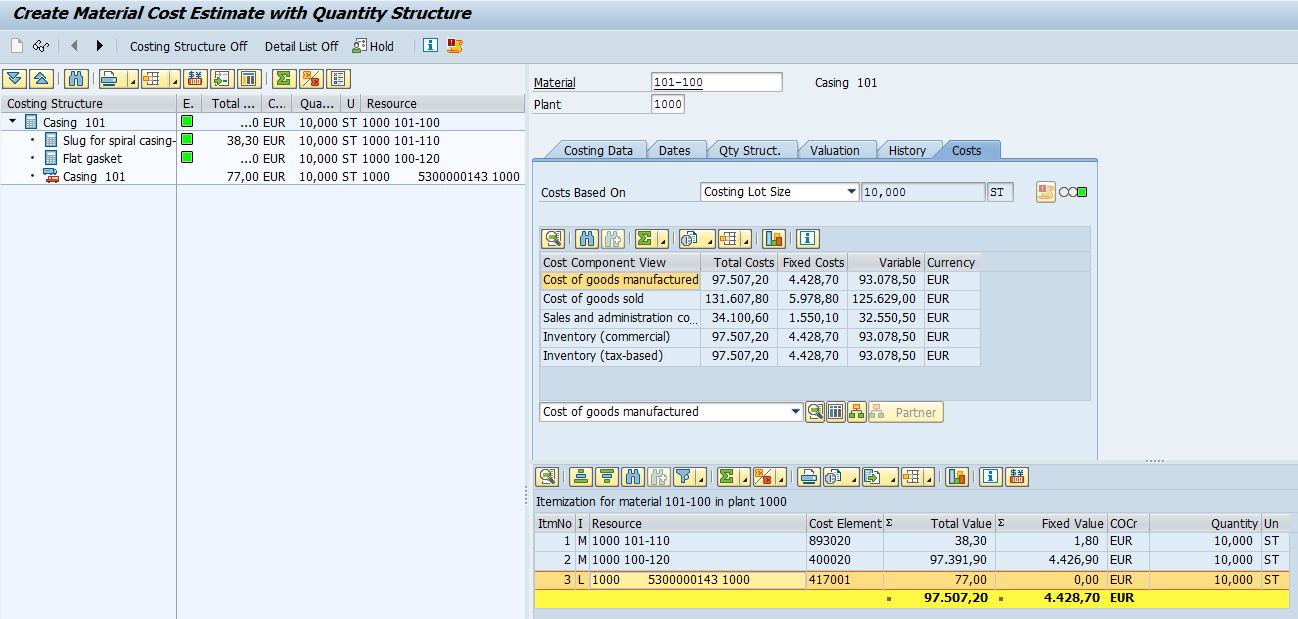
Task: Click the traffic light status next to ST
Action: point(1075,192)
